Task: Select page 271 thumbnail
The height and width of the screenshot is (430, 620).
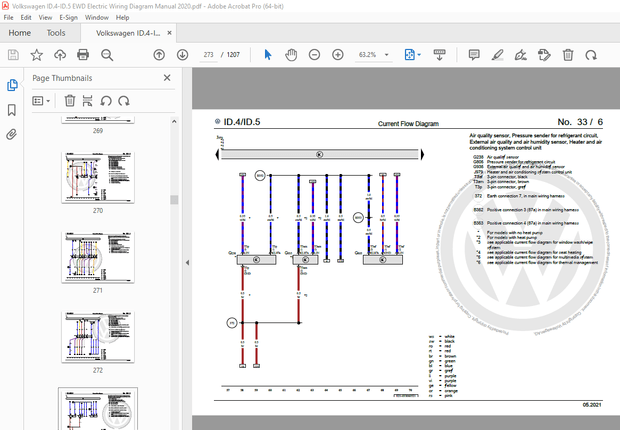Action: [98, 257]
